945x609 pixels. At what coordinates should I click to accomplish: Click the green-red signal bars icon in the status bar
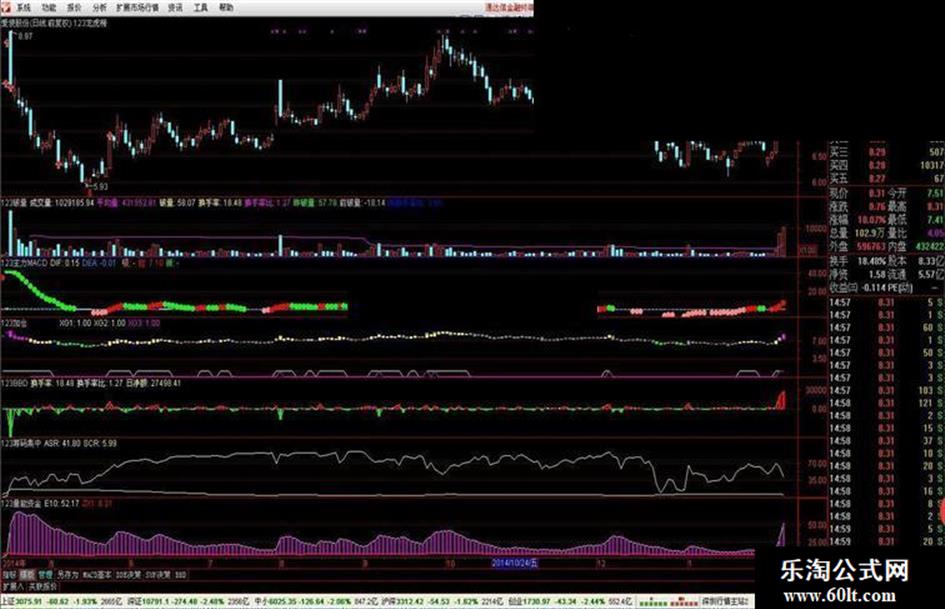668,601
